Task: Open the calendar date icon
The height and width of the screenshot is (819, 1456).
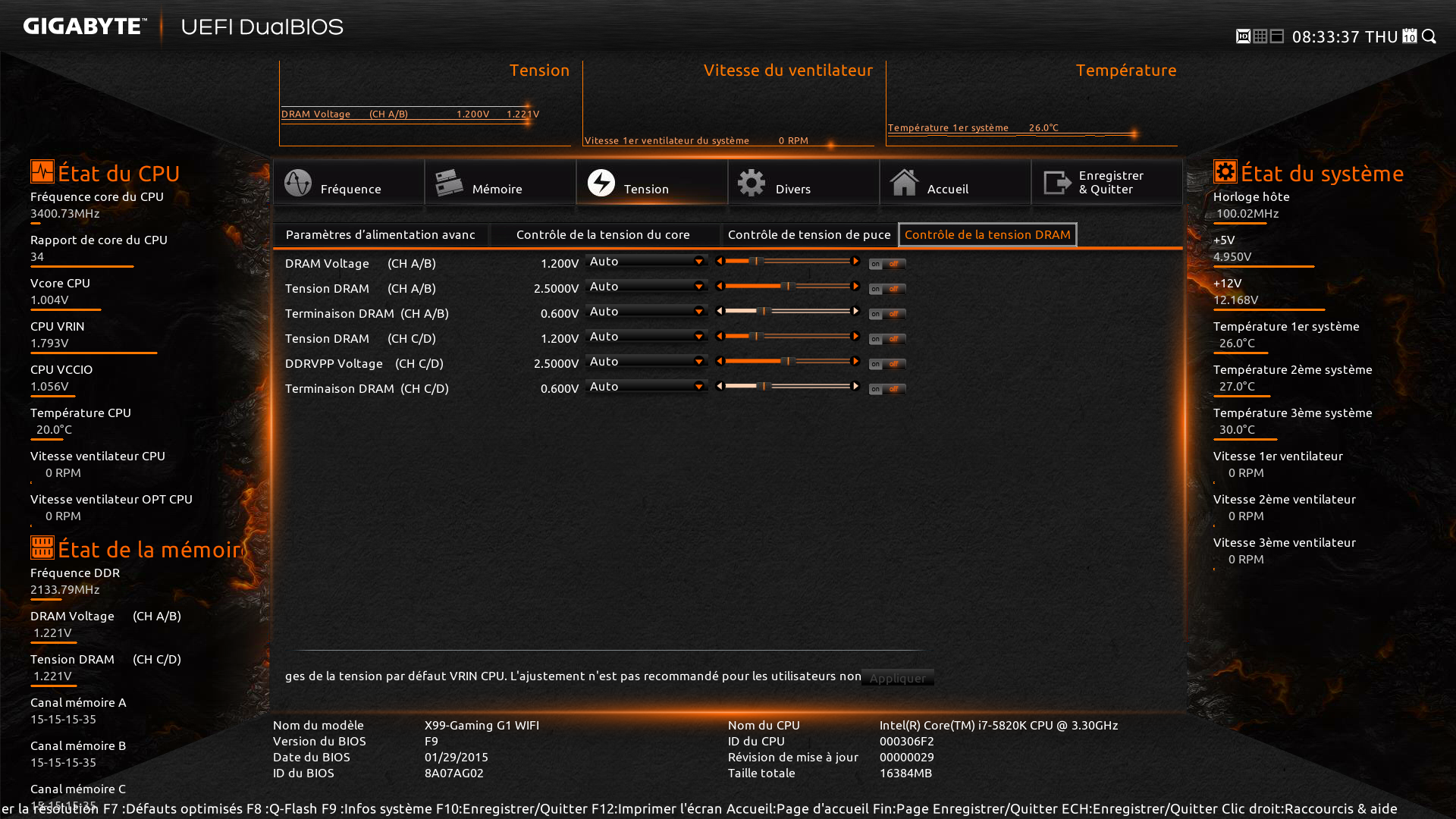Action: click(1410, 36)
